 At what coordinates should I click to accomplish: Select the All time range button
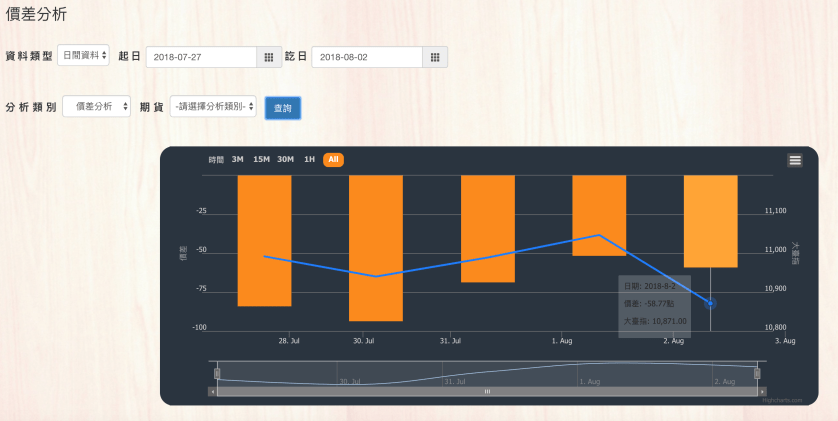[333, 159]
